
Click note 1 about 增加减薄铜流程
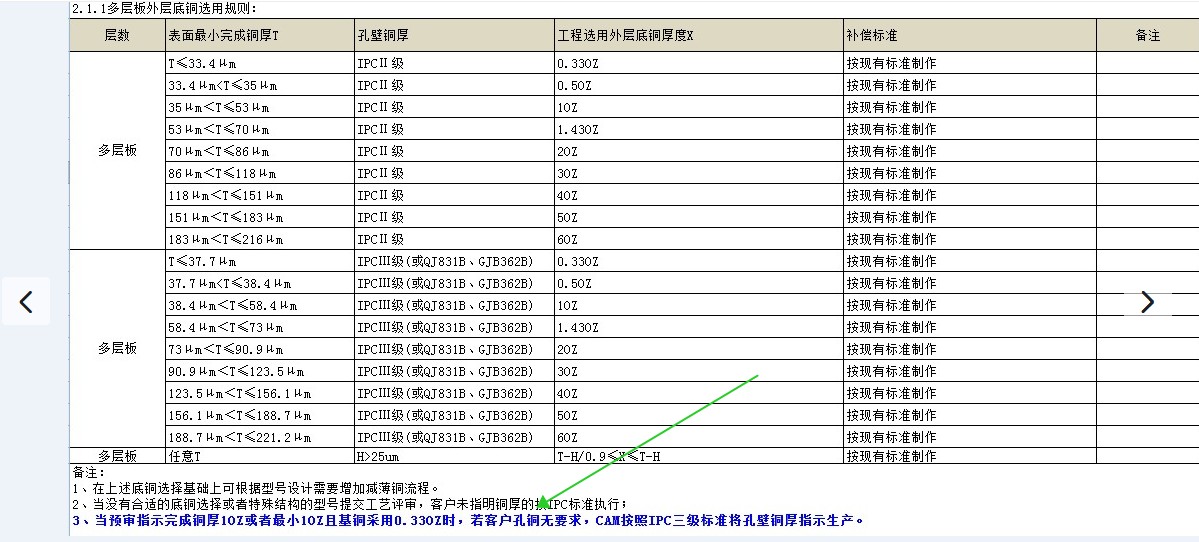pos(256,488)
